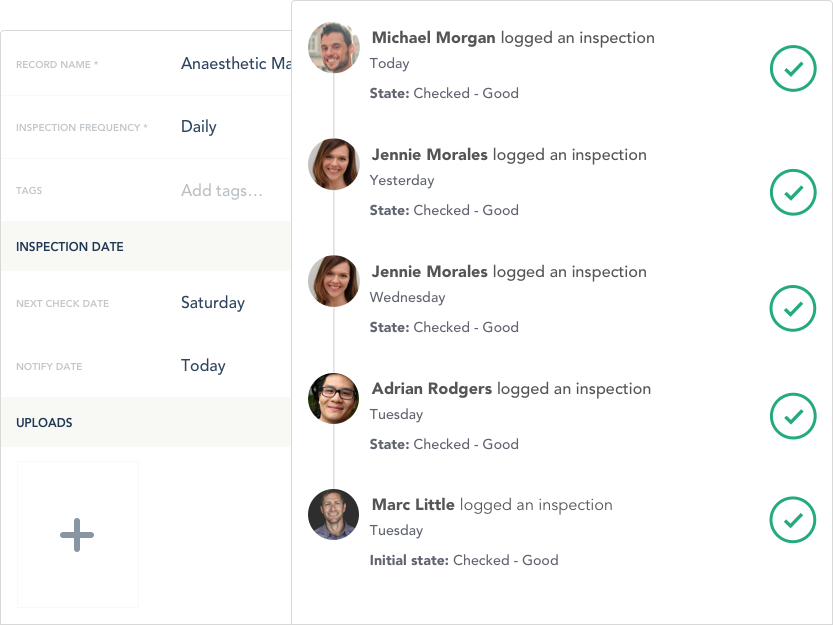Screen dimensions: 833x625
Task: Click the green checkmark for Michael Morgan's inspection
Action: click(793, 69)
